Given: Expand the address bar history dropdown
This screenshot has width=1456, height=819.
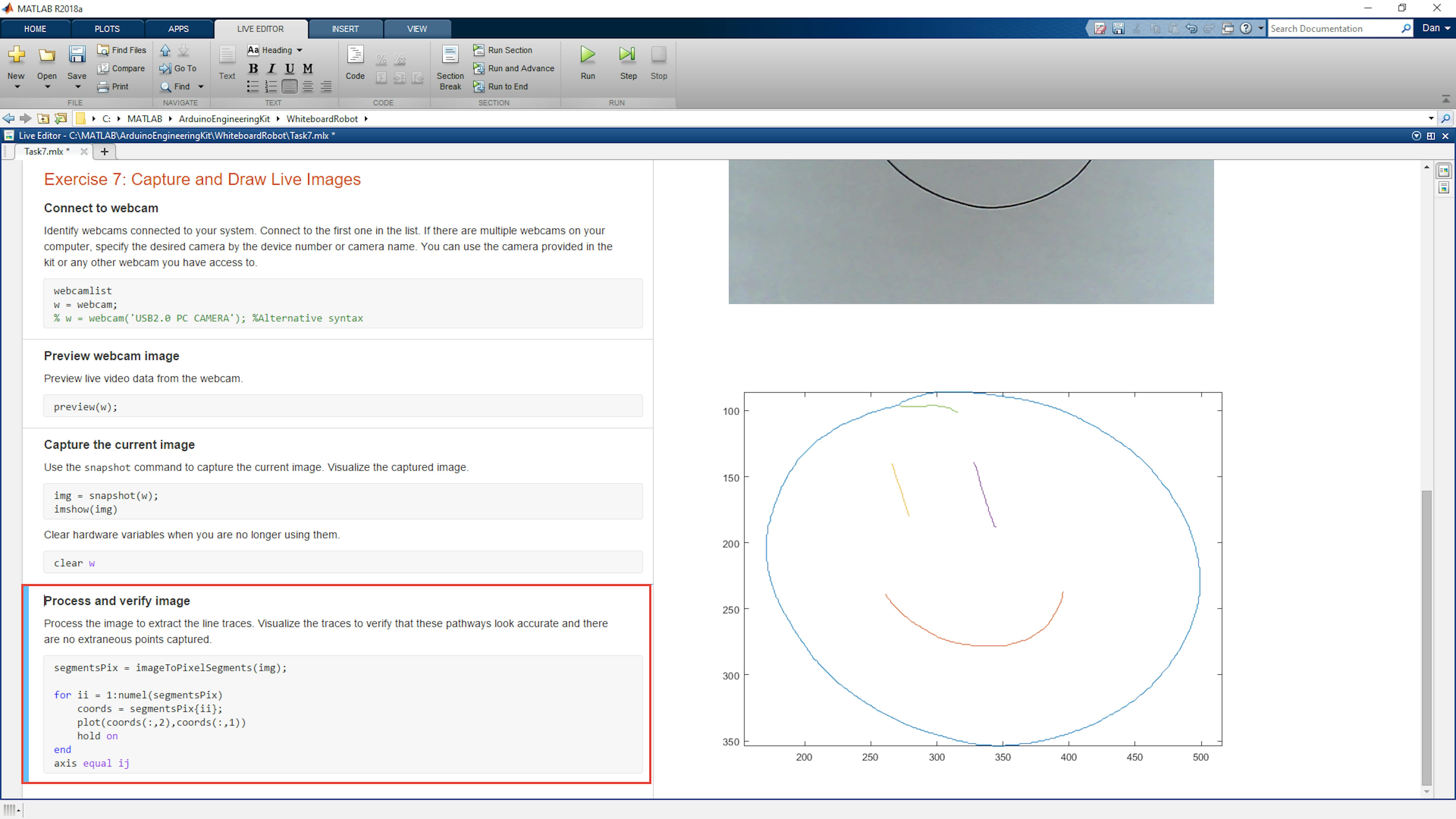Looking at the screenshot, I should click(x=1431, y=119).
